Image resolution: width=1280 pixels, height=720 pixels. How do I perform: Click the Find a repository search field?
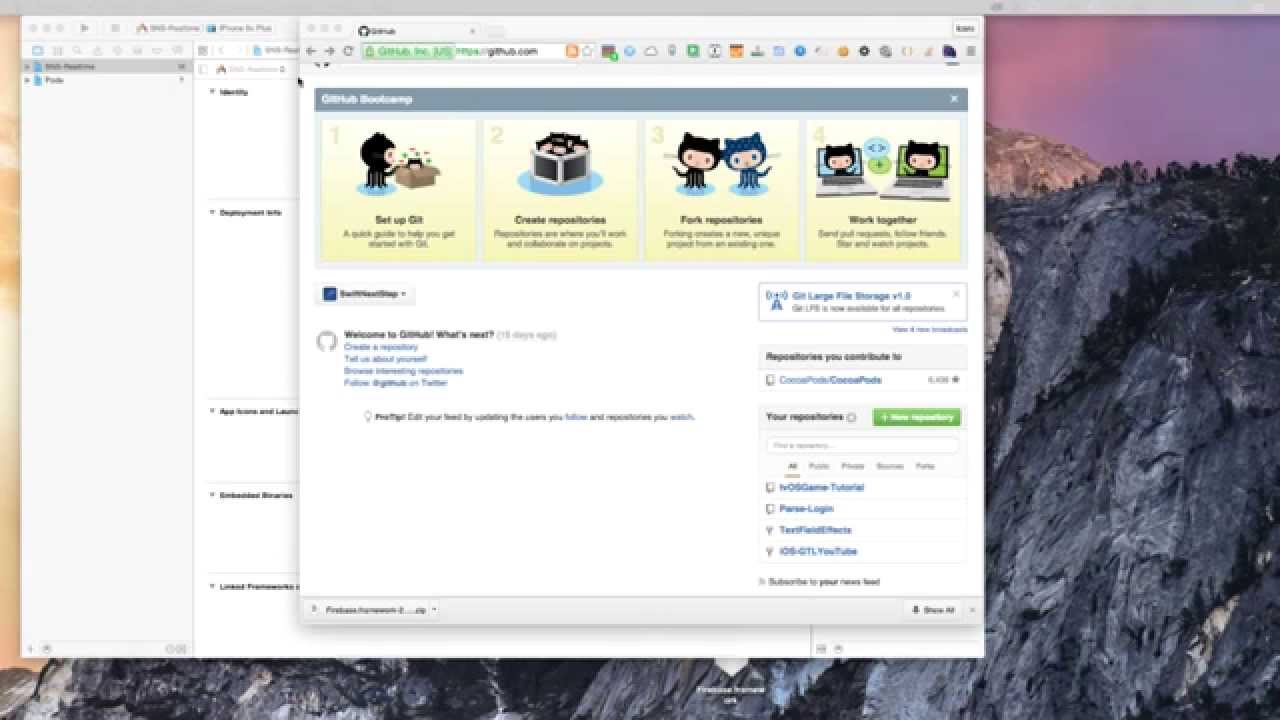click(x=862, y=445)
